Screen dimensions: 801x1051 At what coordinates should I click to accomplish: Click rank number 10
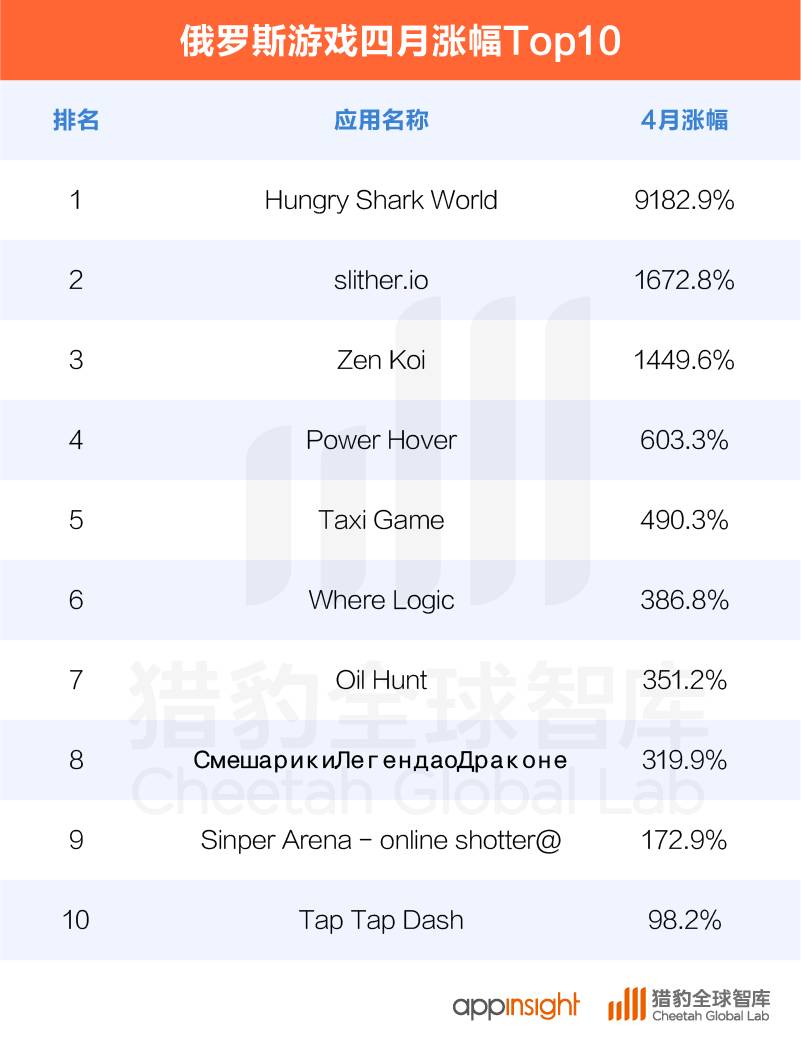point(76,920)
